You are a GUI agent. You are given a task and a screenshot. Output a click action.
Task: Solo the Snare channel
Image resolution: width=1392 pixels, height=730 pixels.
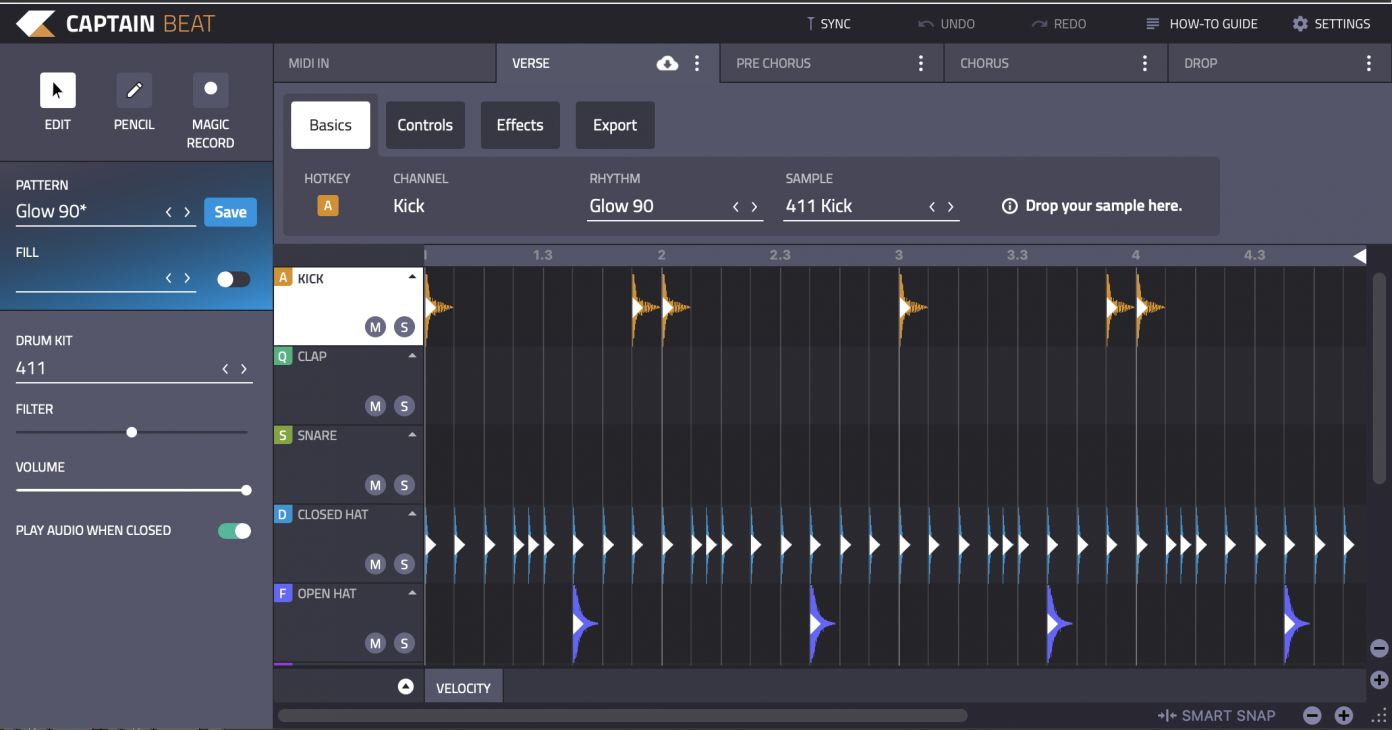[404, 485]
